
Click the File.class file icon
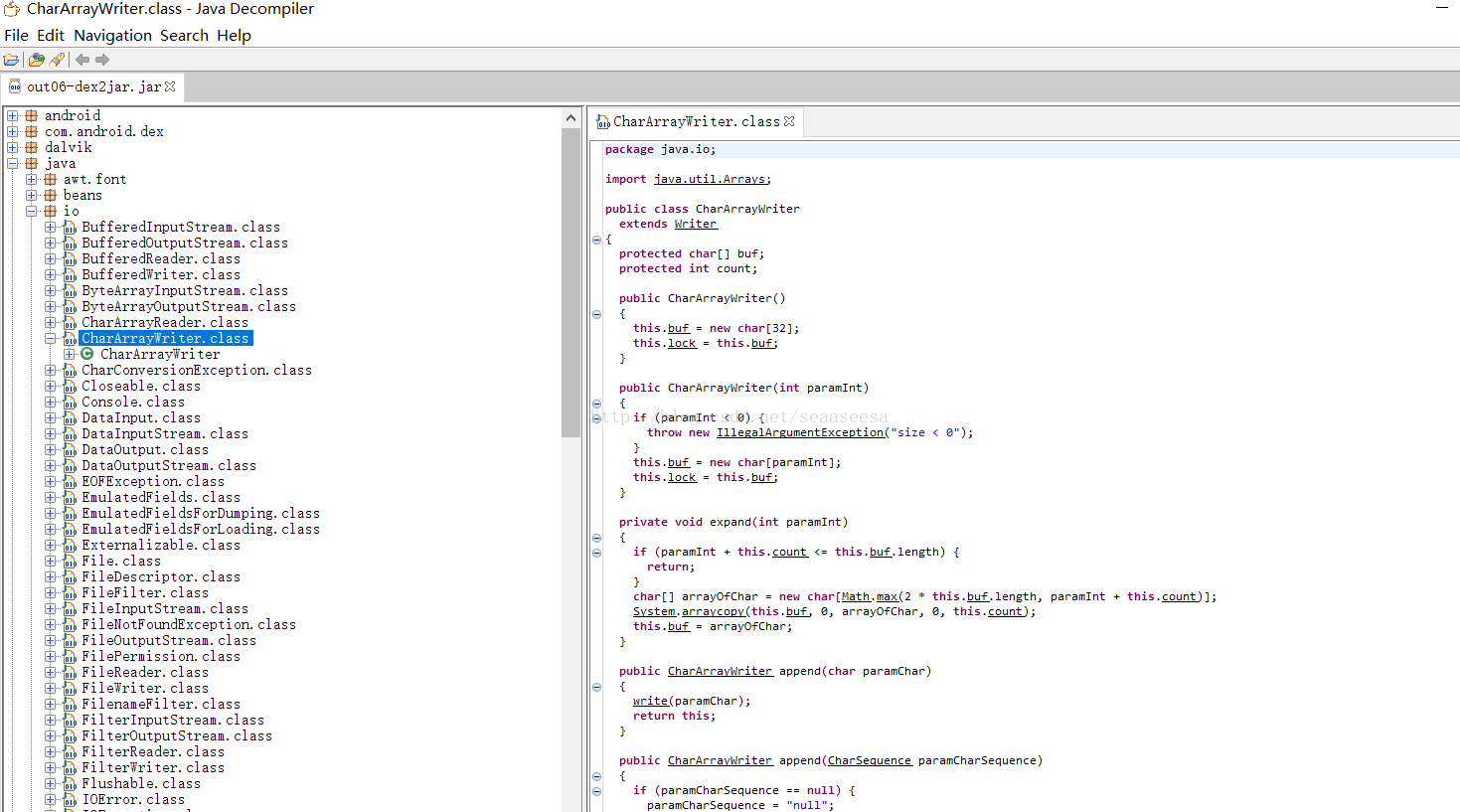pos(70,561)
